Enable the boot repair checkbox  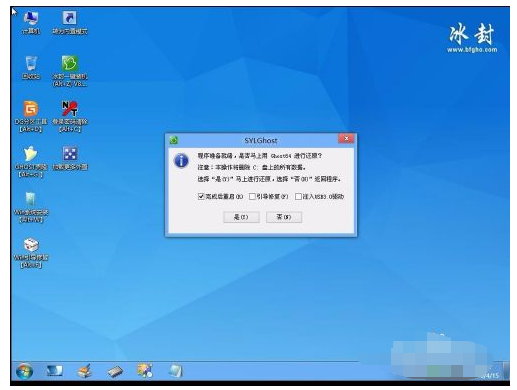[x=252, y=196]
